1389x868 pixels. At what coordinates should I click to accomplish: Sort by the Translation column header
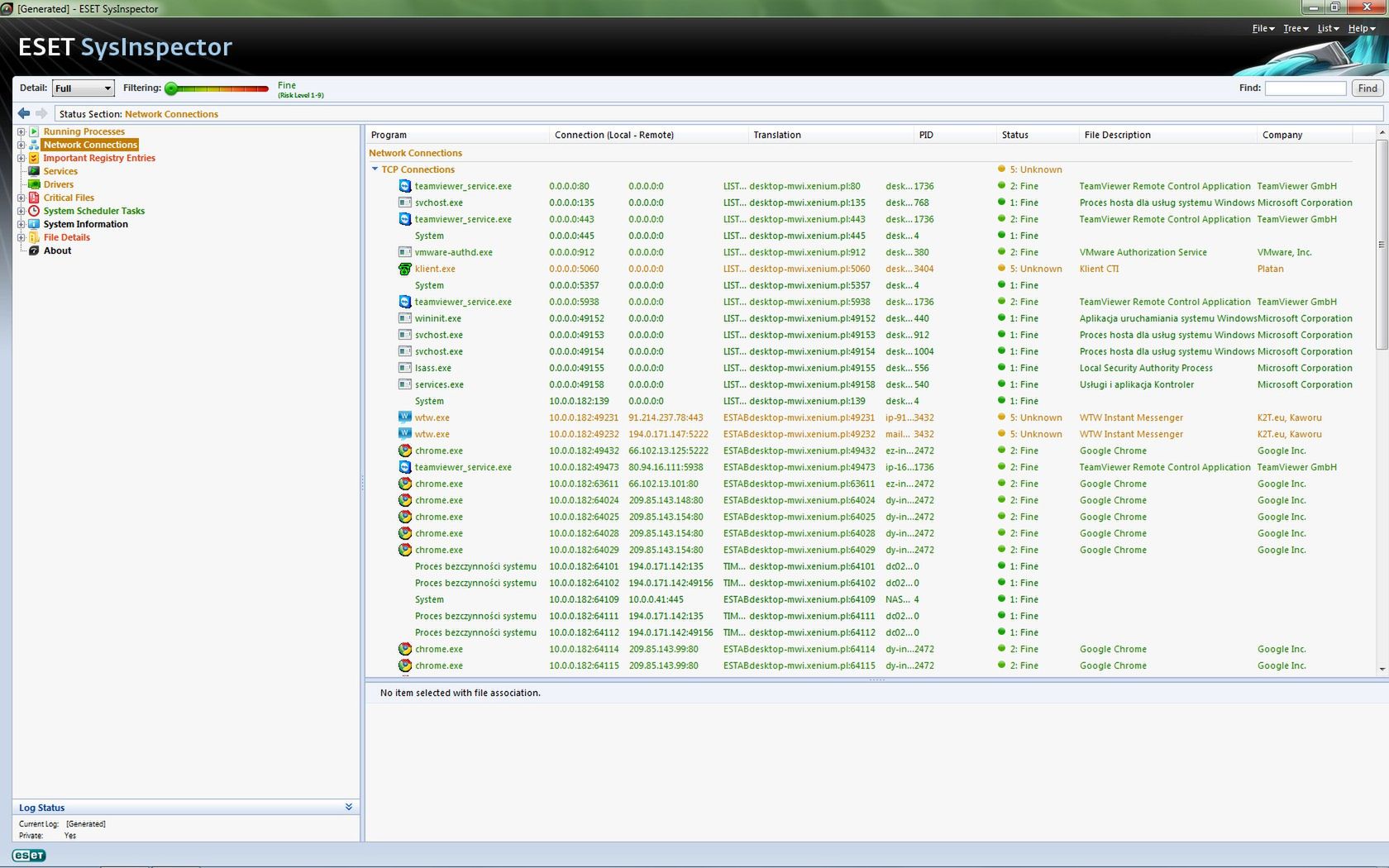click(831, 135)
